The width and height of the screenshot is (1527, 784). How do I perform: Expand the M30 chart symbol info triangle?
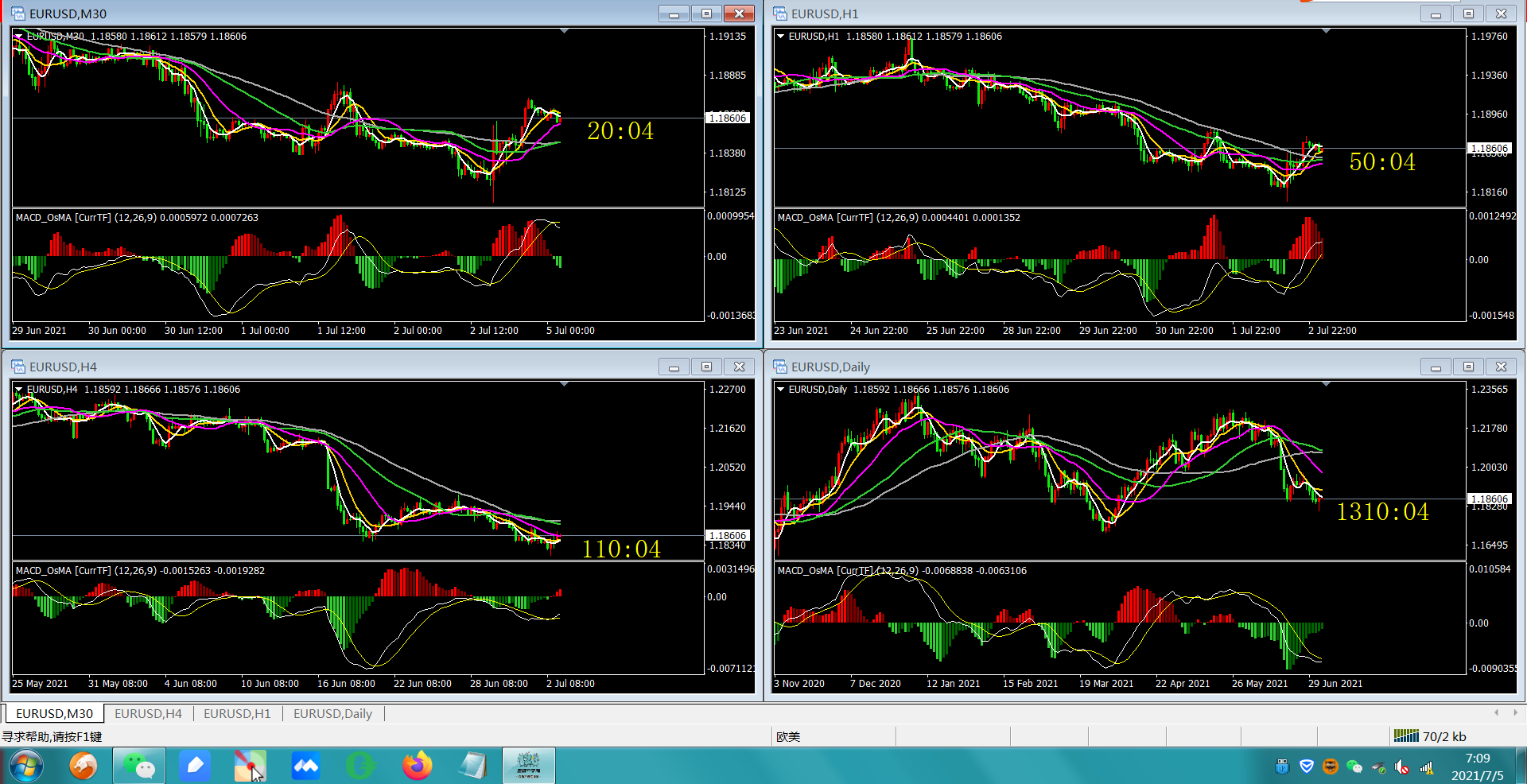click(x=18, y=36)
